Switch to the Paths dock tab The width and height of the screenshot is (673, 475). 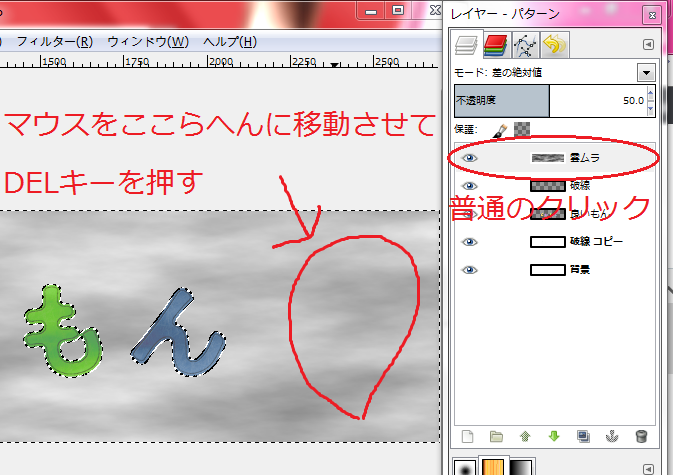[x=525, y=45]
